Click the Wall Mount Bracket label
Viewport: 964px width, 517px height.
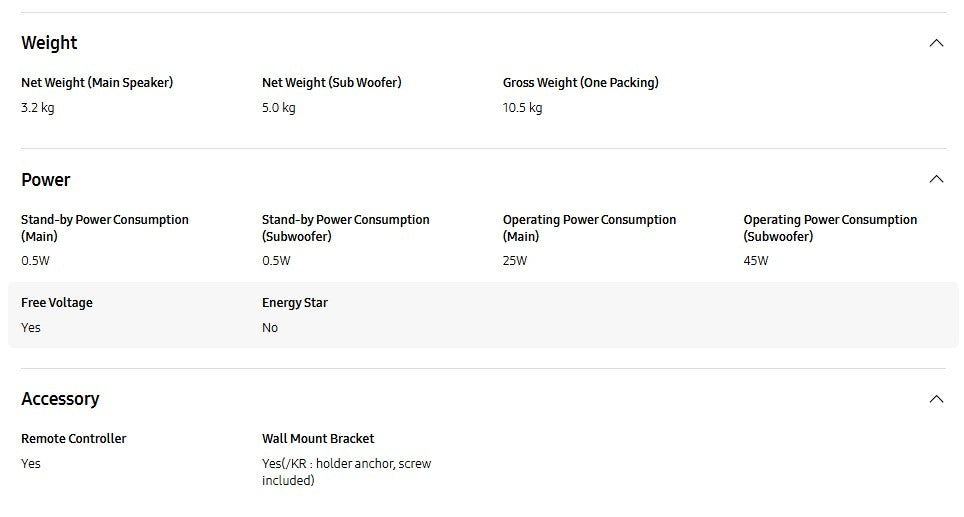318,439
